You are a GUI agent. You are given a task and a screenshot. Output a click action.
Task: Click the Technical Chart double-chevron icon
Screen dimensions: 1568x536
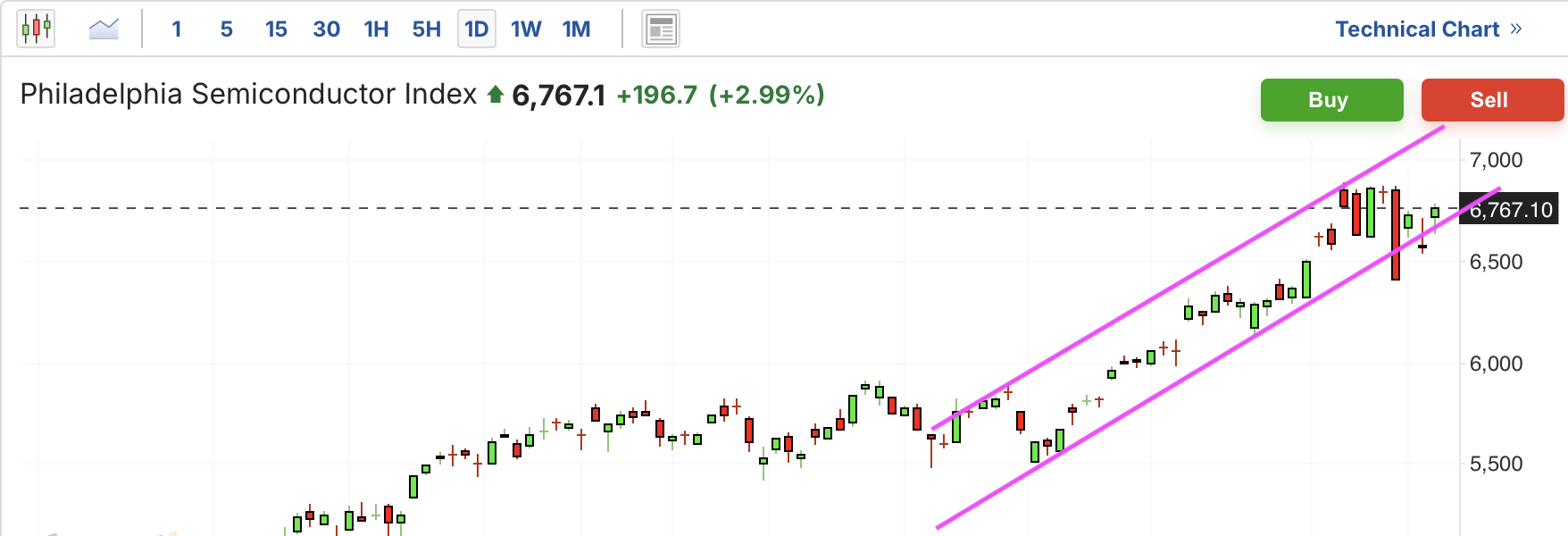tap(1516, 29)
